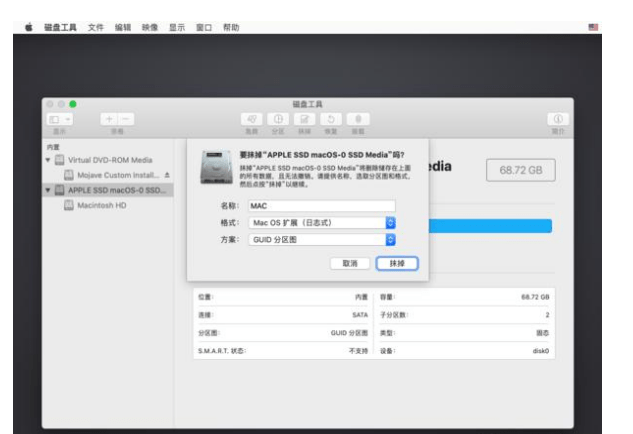The height and width of the screenshot is (434, 633).
Task: Open the 格式 format dropdown
Action: pos(390,222)
